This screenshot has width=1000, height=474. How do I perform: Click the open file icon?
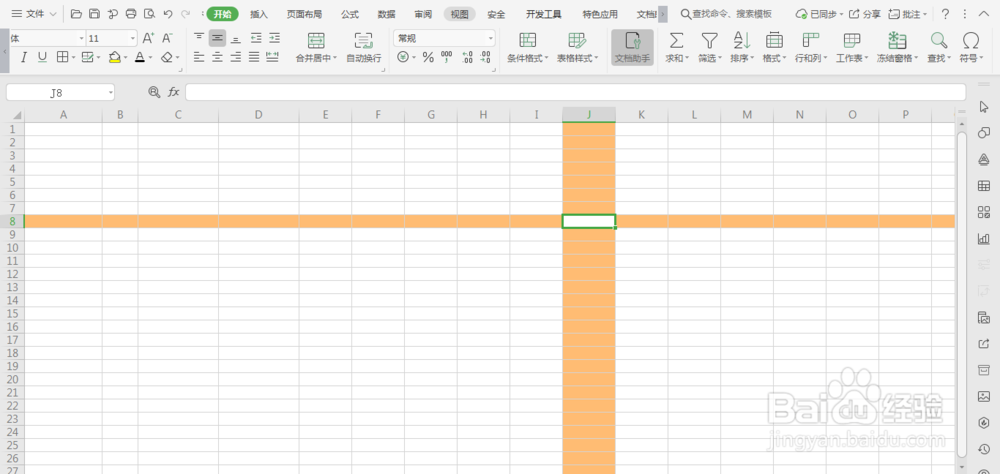77,13
